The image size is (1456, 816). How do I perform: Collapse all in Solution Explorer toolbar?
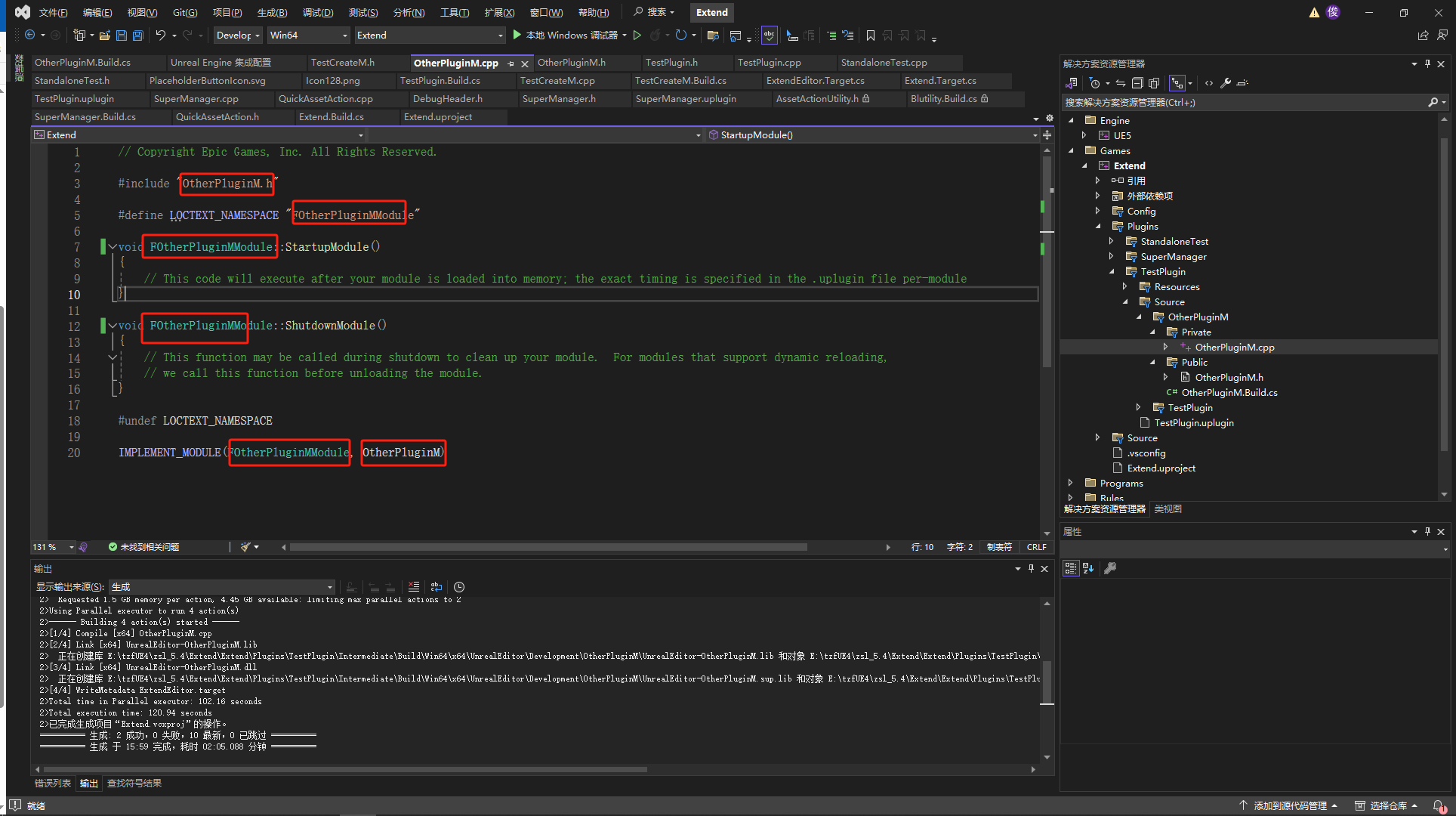pos(1137,83)
